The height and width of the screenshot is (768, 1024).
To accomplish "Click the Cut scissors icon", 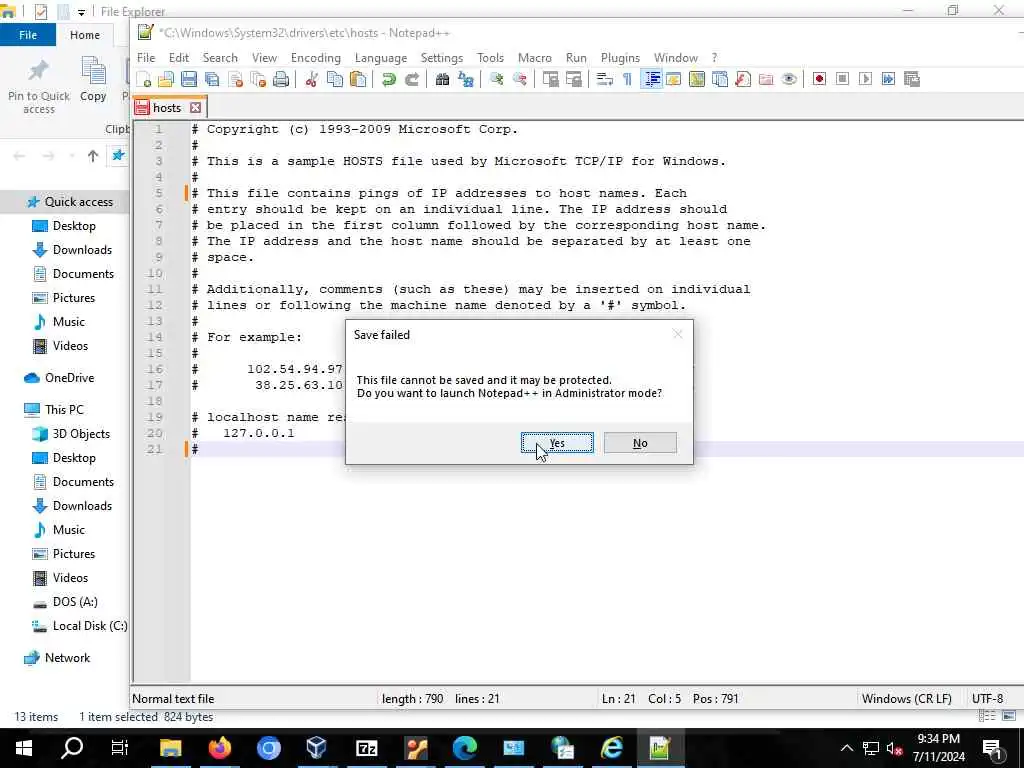I will (312, 80).
